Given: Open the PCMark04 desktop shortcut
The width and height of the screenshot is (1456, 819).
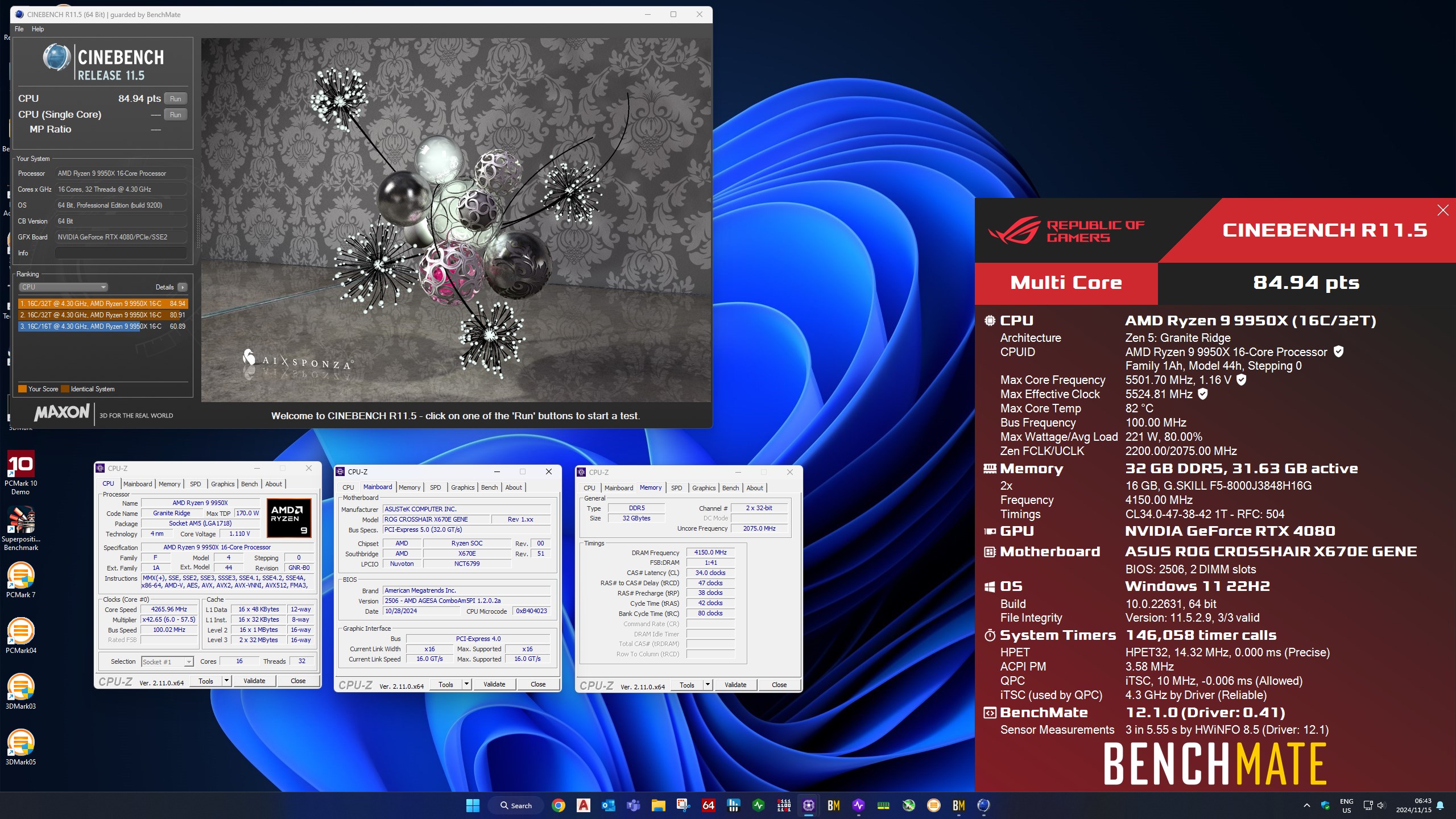Looking at the screenshot, I should 21,636.
